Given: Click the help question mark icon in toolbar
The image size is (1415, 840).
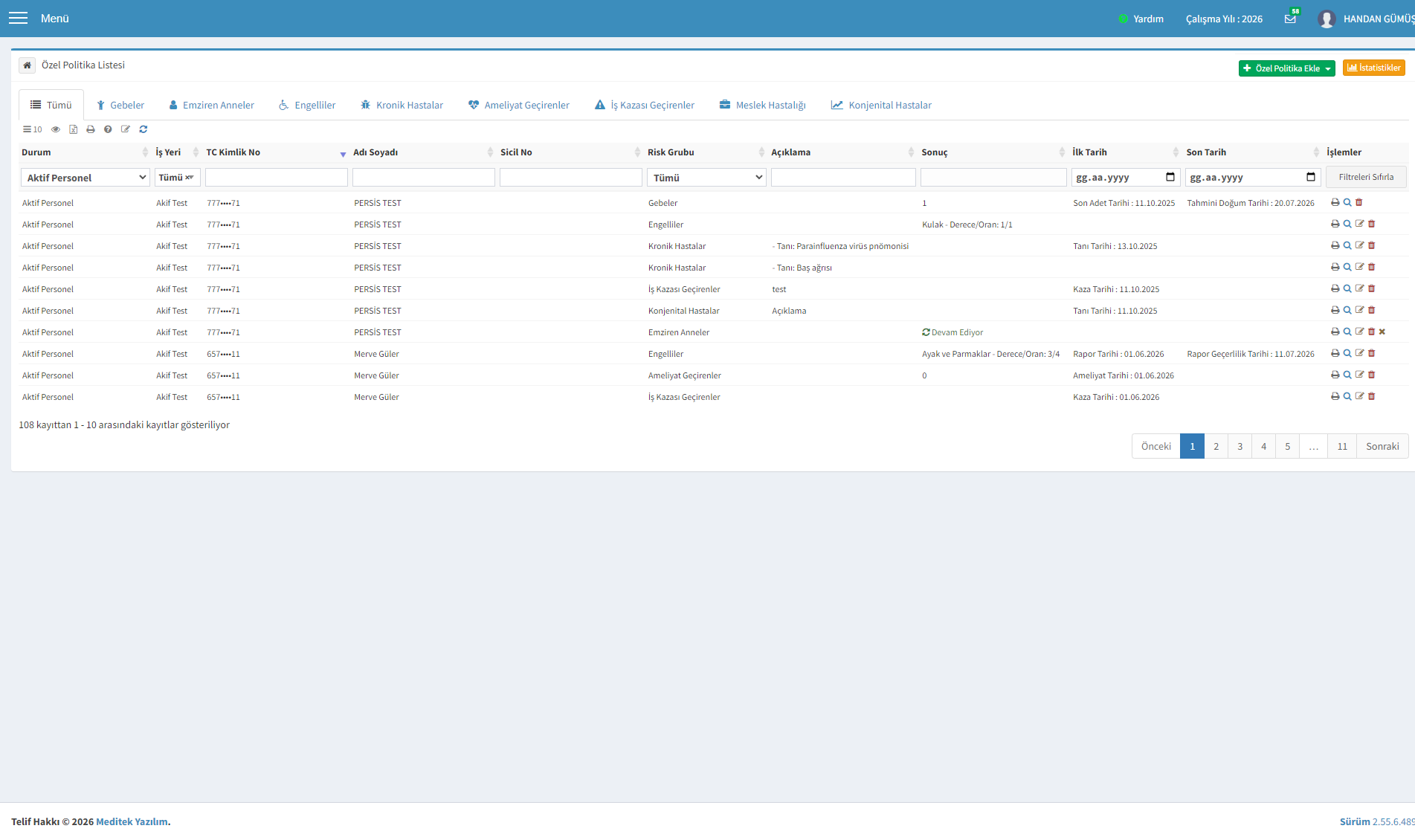Looking at the screenshot, I should click(x=108, y=129).
